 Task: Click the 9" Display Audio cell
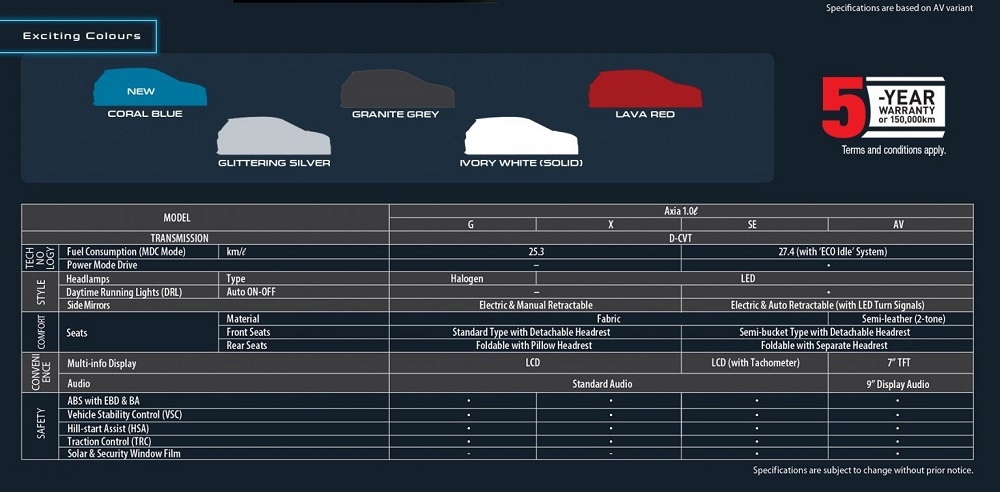tap(899, 384)
